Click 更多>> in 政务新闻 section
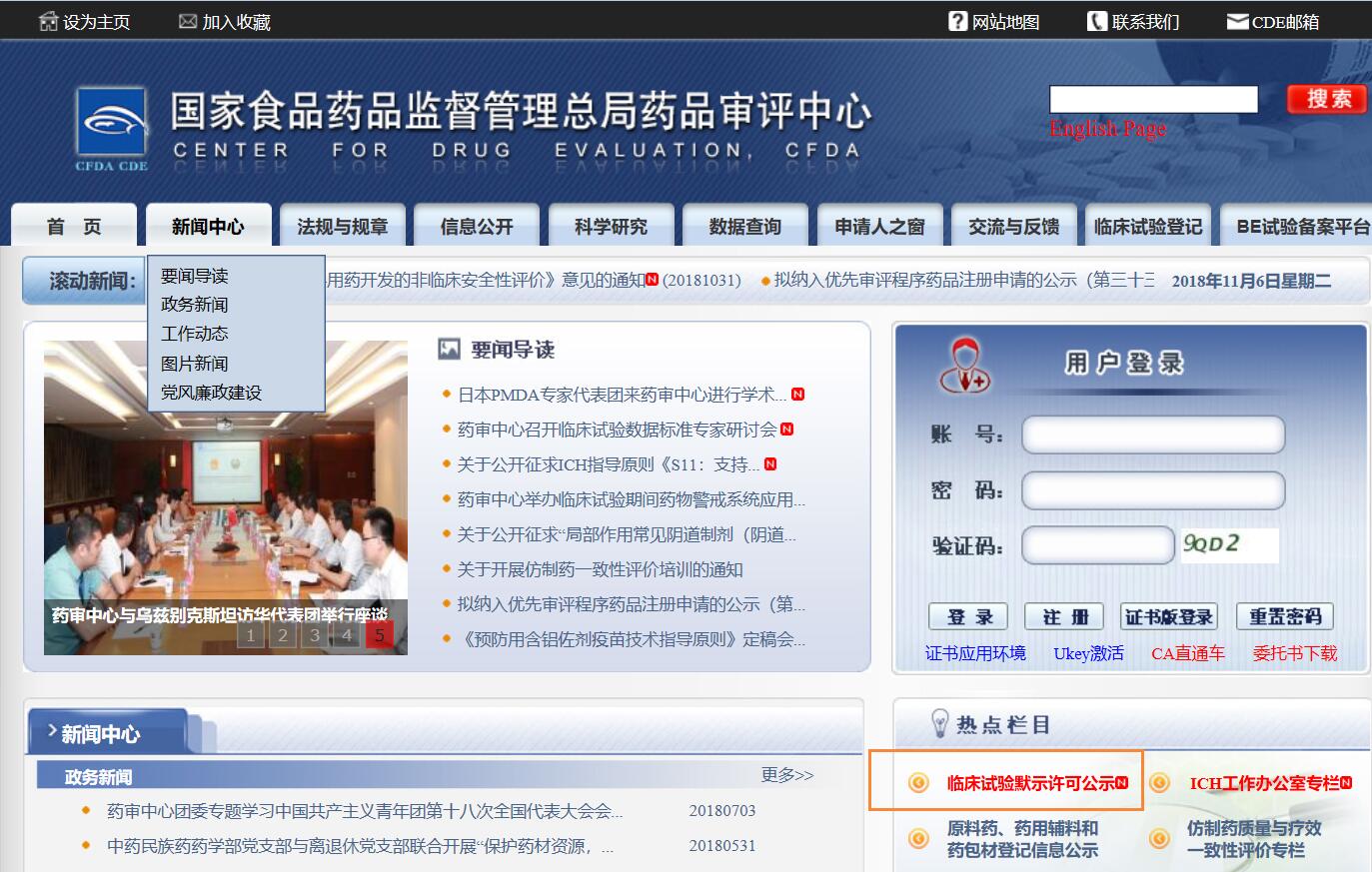 (787, 775)
